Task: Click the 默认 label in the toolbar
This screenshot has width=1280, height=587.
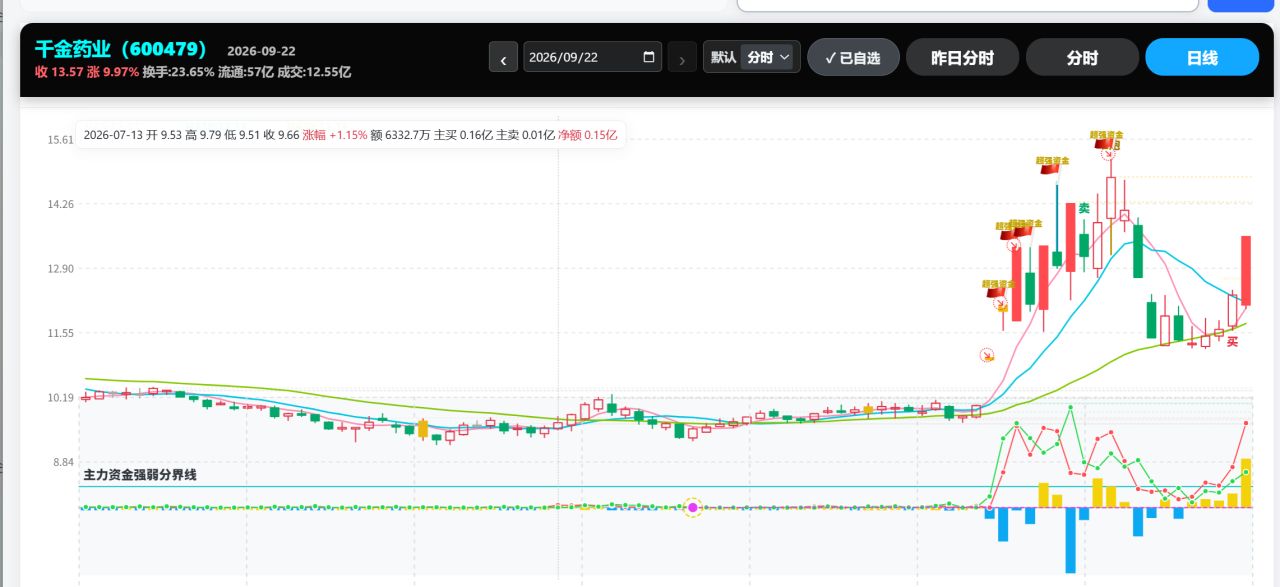Action: [x=723, y=57]
